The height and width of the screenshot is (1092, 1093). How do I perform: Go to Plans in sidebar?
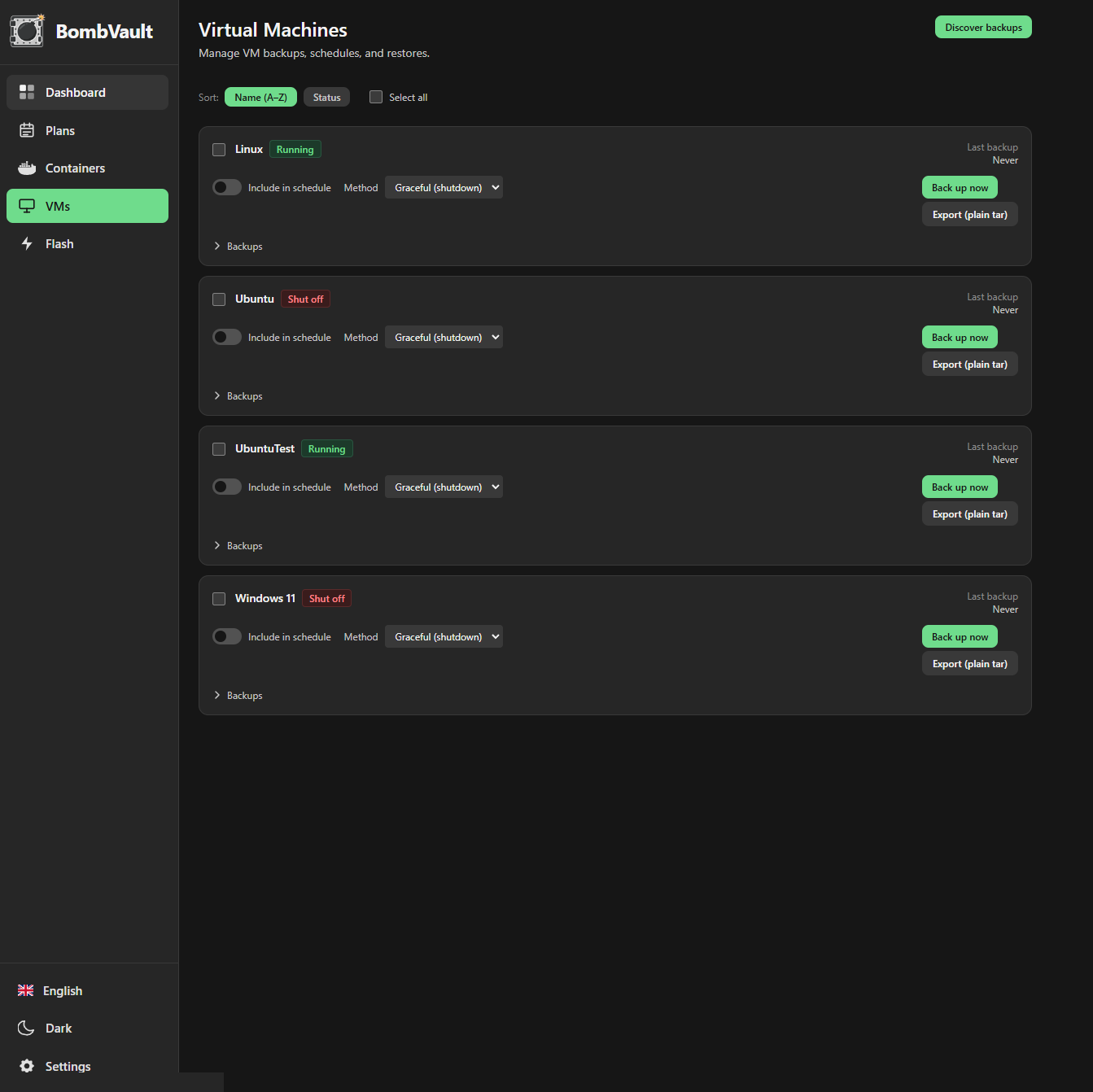click(87, 130)
